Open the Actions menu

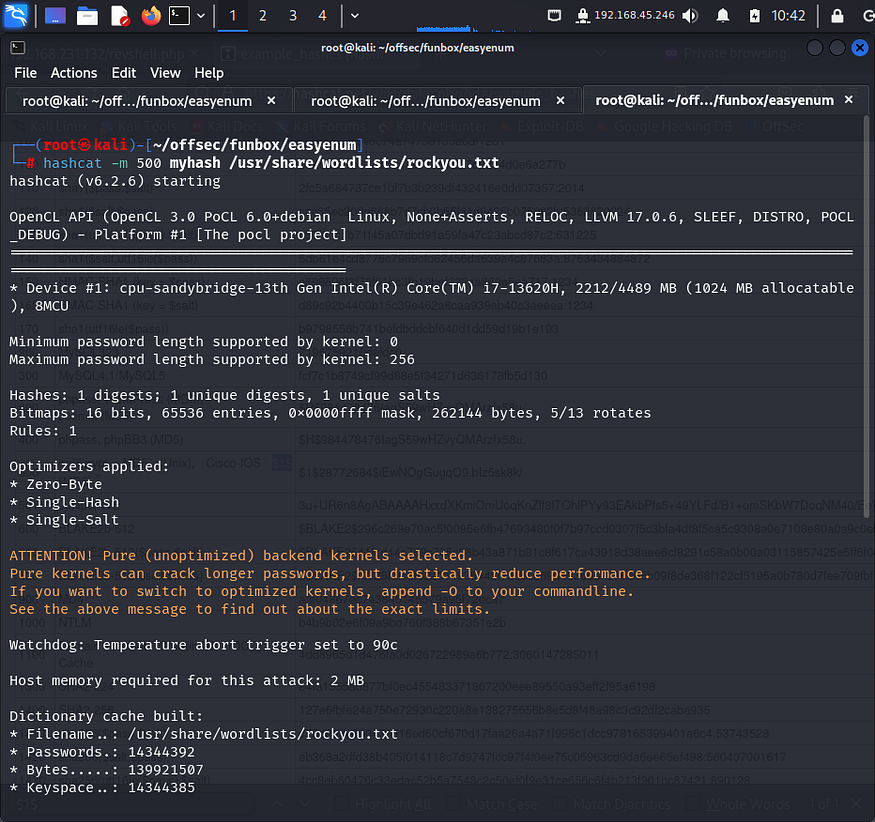pos(74,73)
